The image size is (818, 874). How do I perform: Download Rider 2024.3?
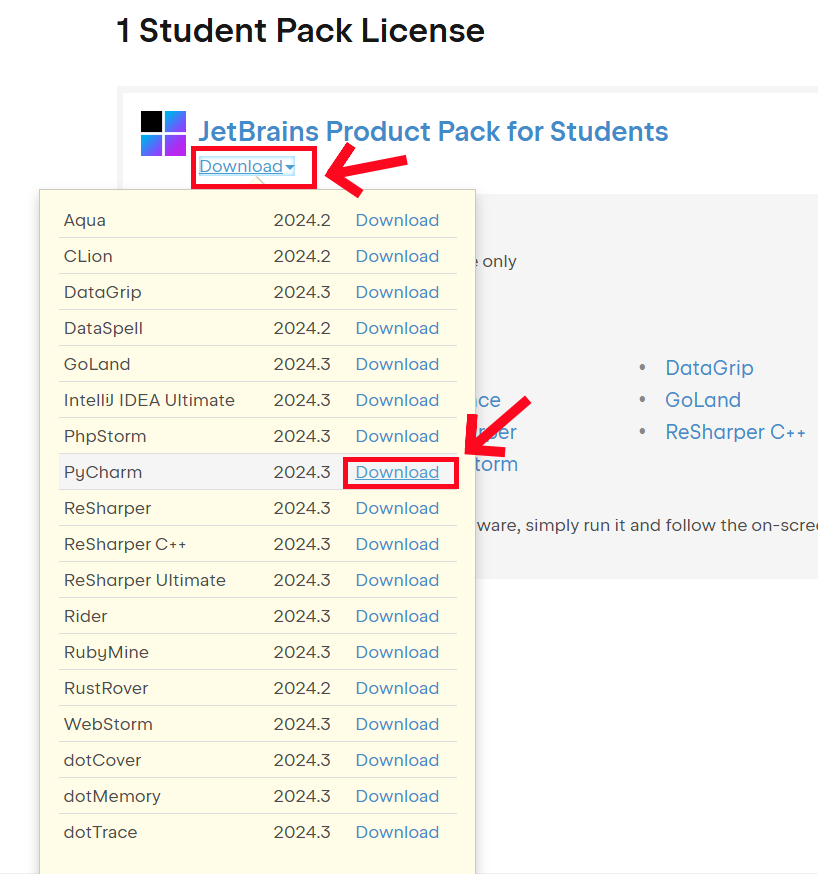[397, 616]
